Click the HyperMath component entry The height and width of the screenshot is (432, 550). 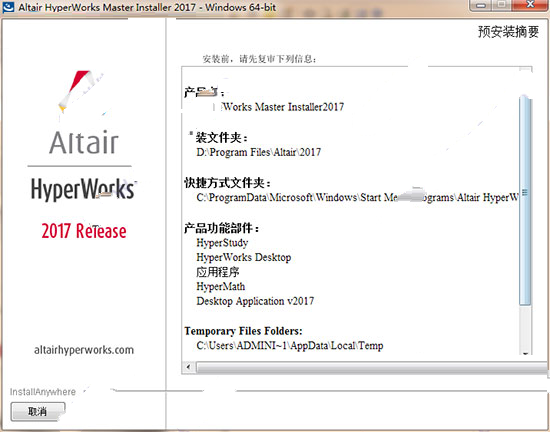pos(221,286)
